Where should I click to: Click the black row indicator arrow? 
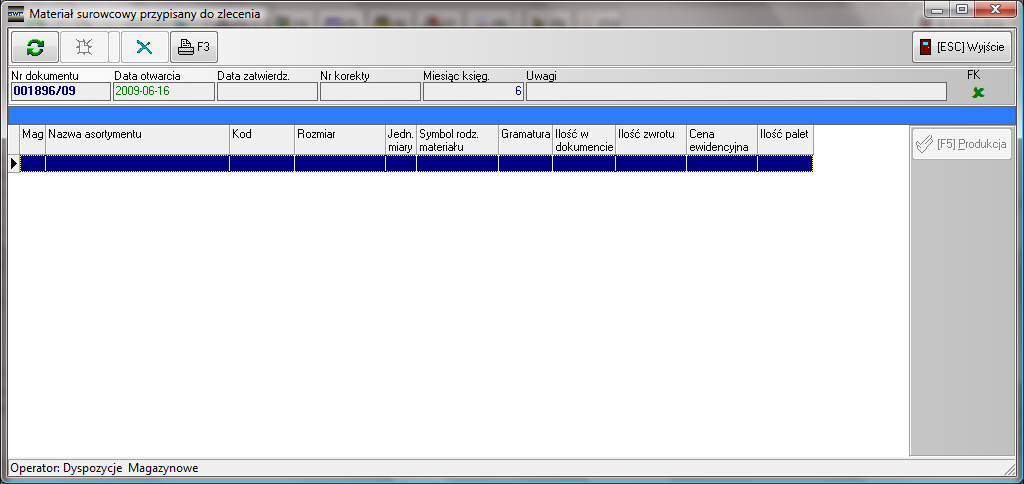pyautogui.click(x=14, y=163)
